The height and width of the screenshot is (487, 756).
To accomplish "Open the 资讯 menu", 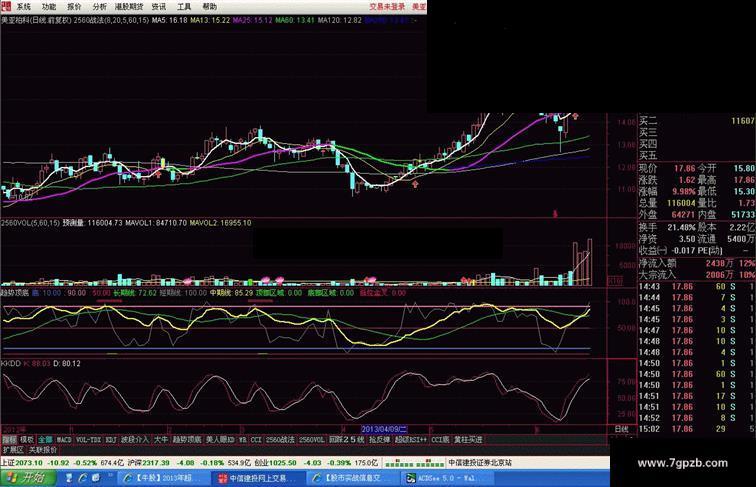I will [x=159, y=7].
